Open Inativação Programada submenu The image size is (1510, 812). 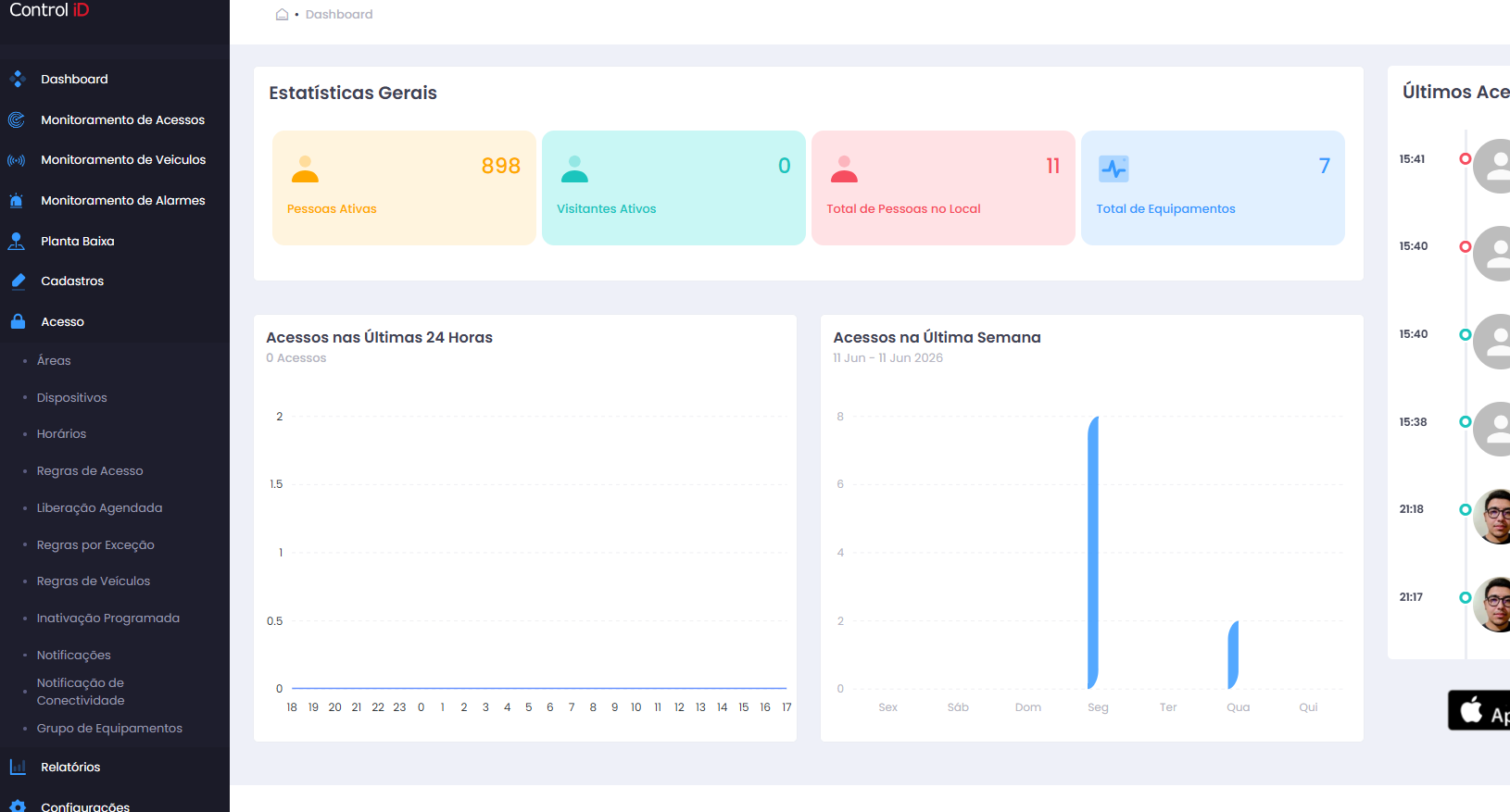pyautogui.click(x=108, y=618)
